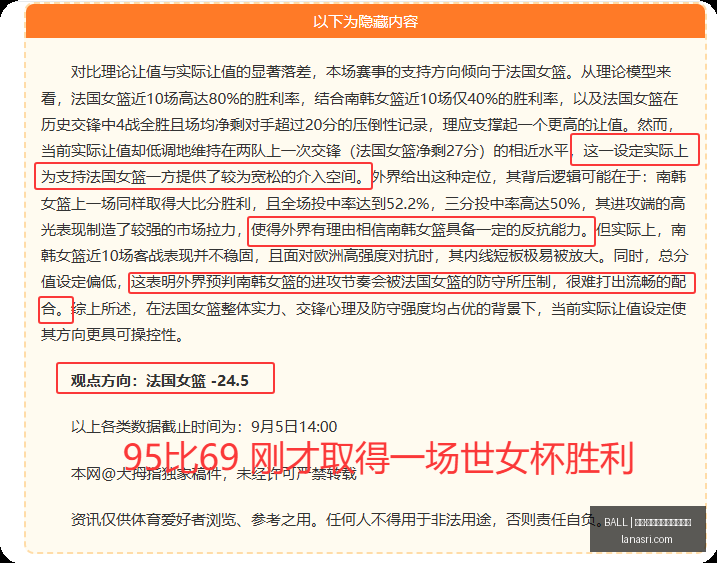Screen dimensions: 717x563
Task: Click the final line '其方向更具可操控性。'
Action: click(x=113, y=335)
